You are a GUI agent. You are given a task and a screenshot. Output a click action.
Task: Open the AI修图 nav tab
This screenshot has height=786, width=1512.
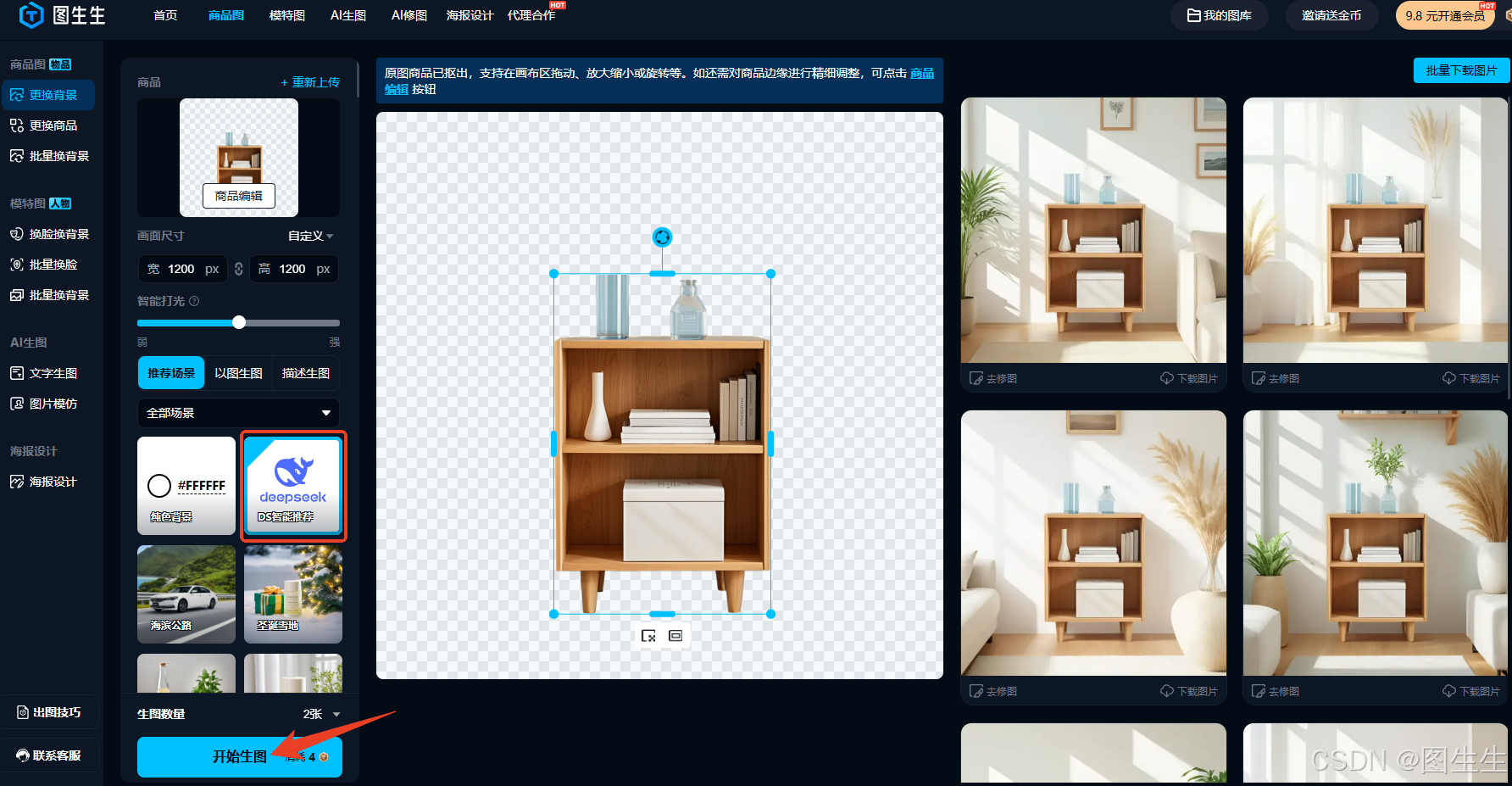(409, 15)
